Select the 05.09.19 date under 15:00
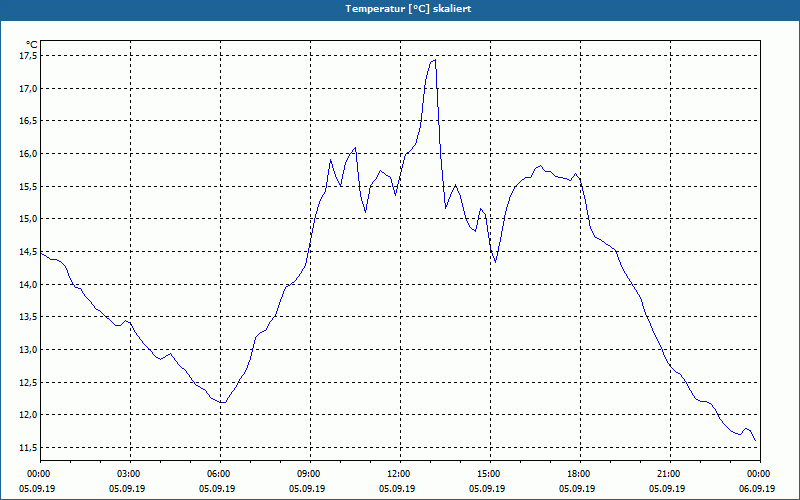 (487, 489)
